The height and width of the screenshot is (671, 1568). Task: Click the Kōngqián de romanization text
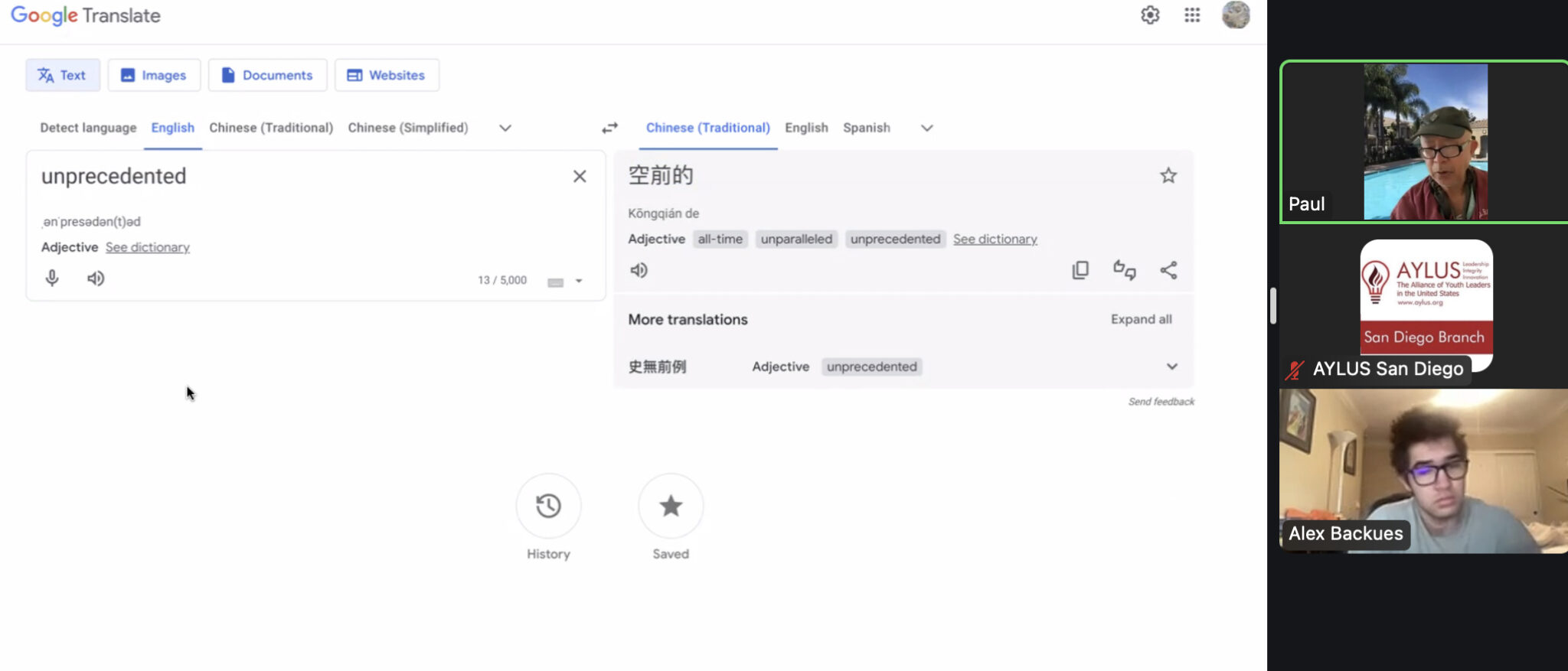coord(664,213)
